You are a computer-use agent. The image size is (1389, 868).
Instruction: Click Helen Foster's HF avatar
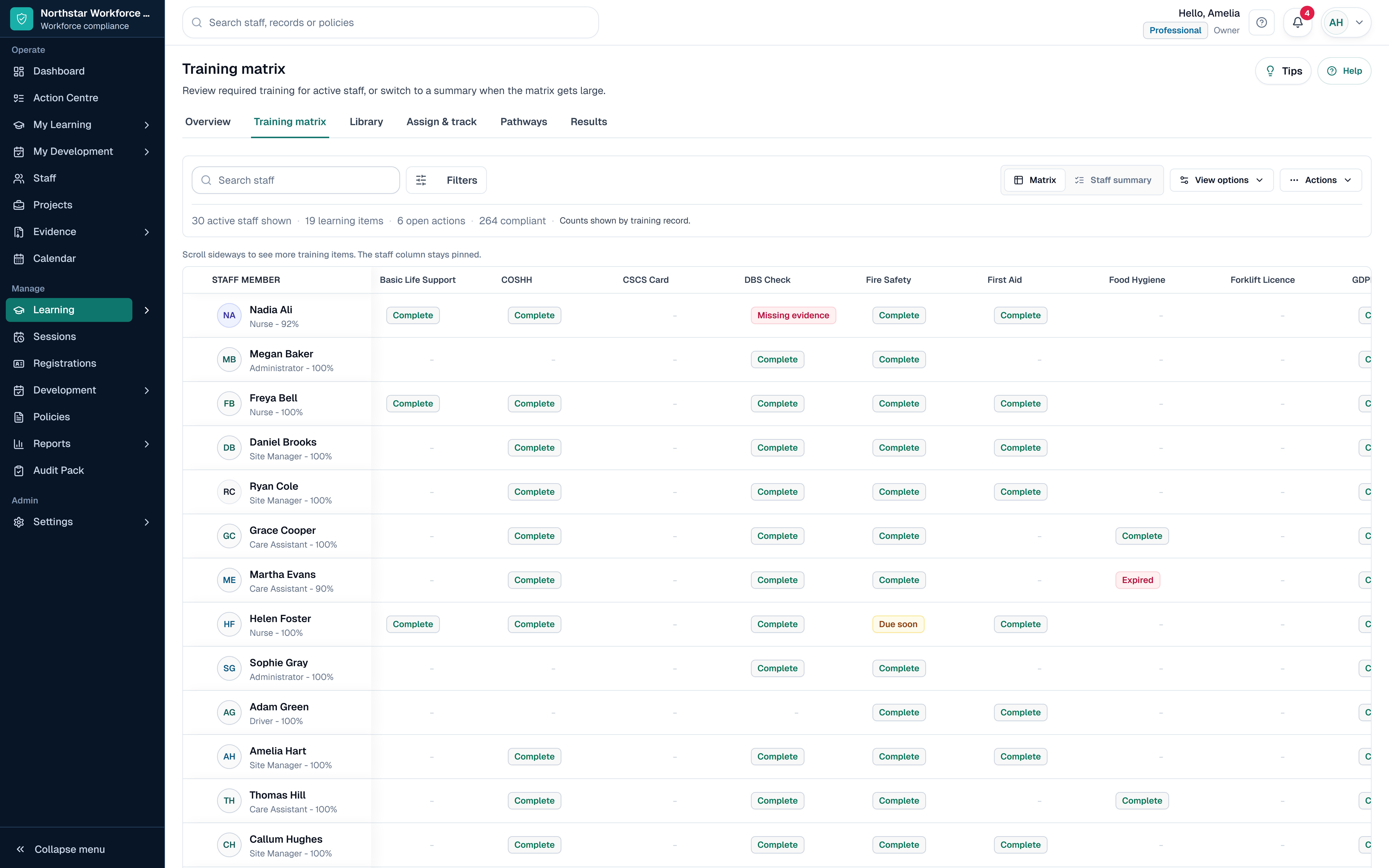[x=229, y=624]
